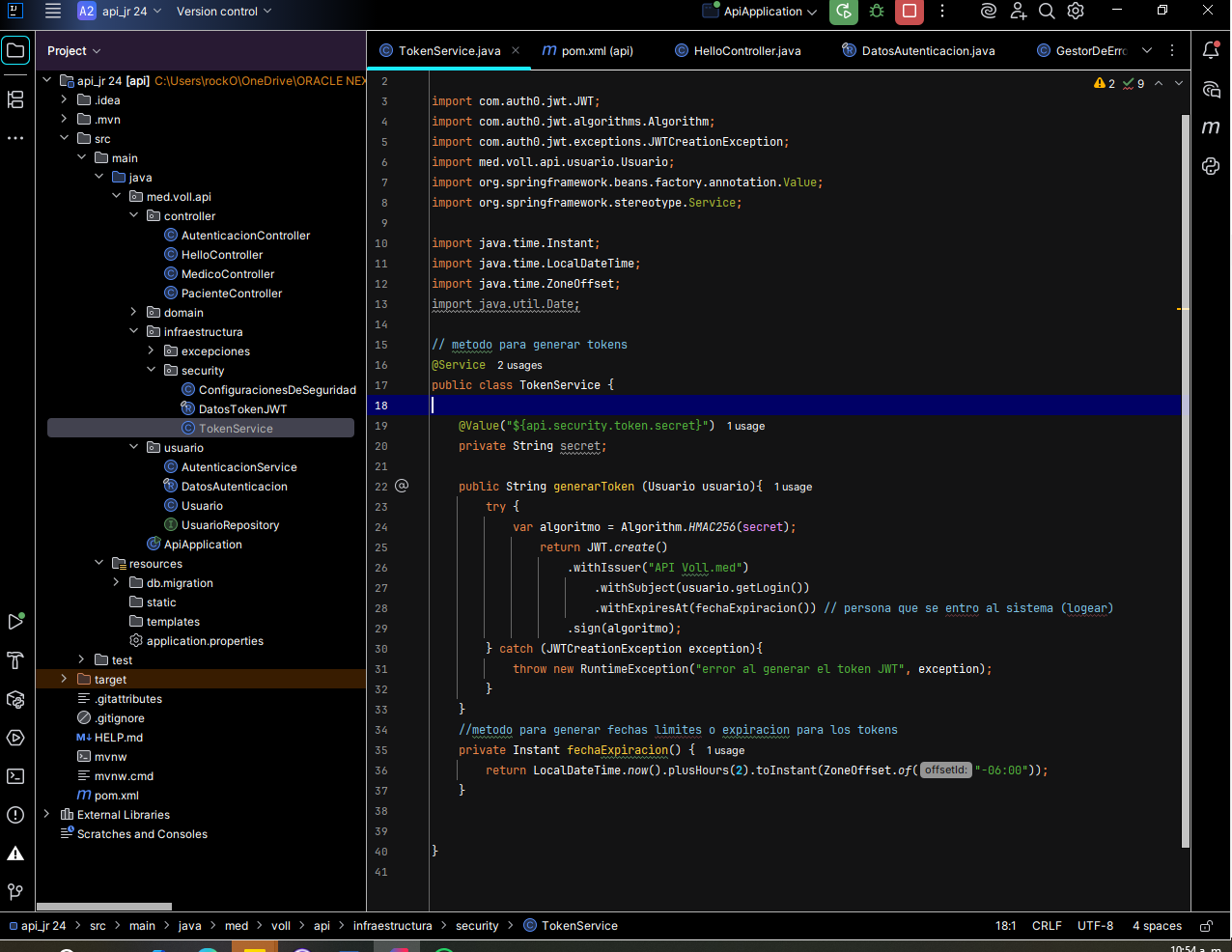The width and height of the screenshot is (1232, 952).
Task: Open Code With Me add-user icon
Action: point(1018,12)
